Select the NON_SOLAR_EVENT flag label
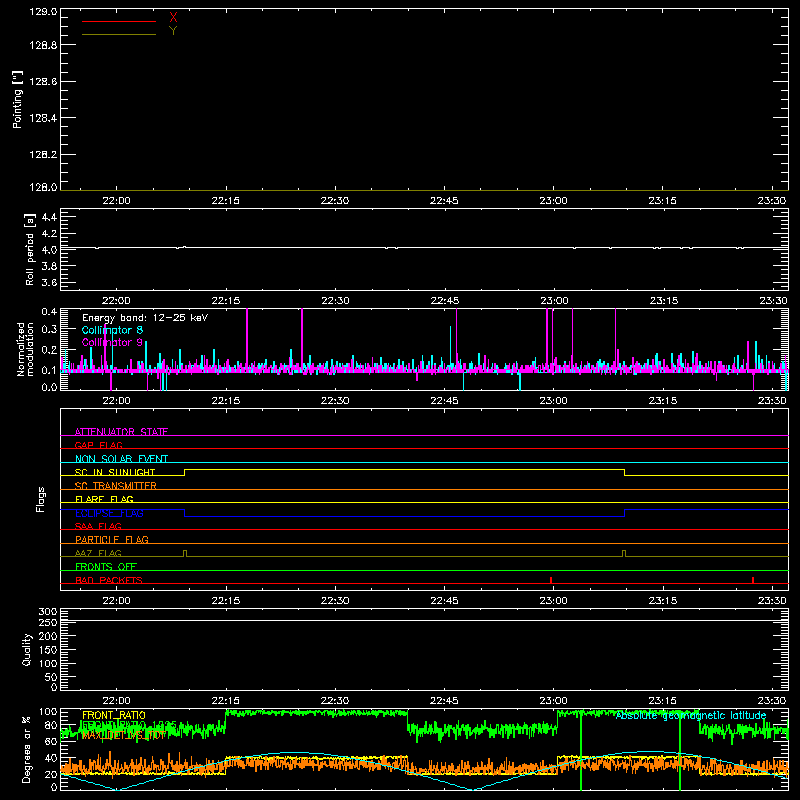Screen dimensions: 800x800 (x=121, y=459)
